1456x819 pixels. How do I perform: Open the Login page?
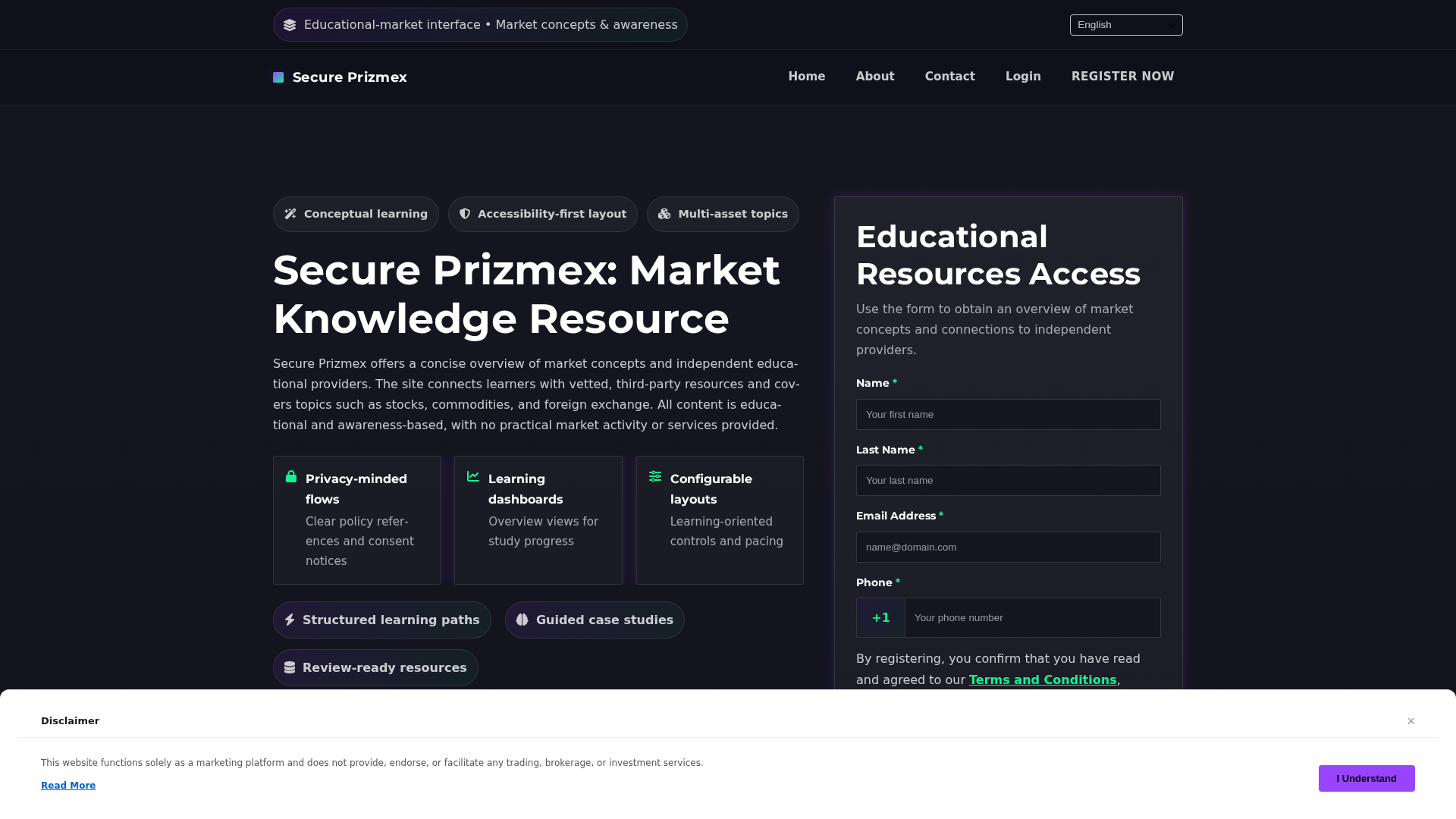click(x=1023, y=77)
